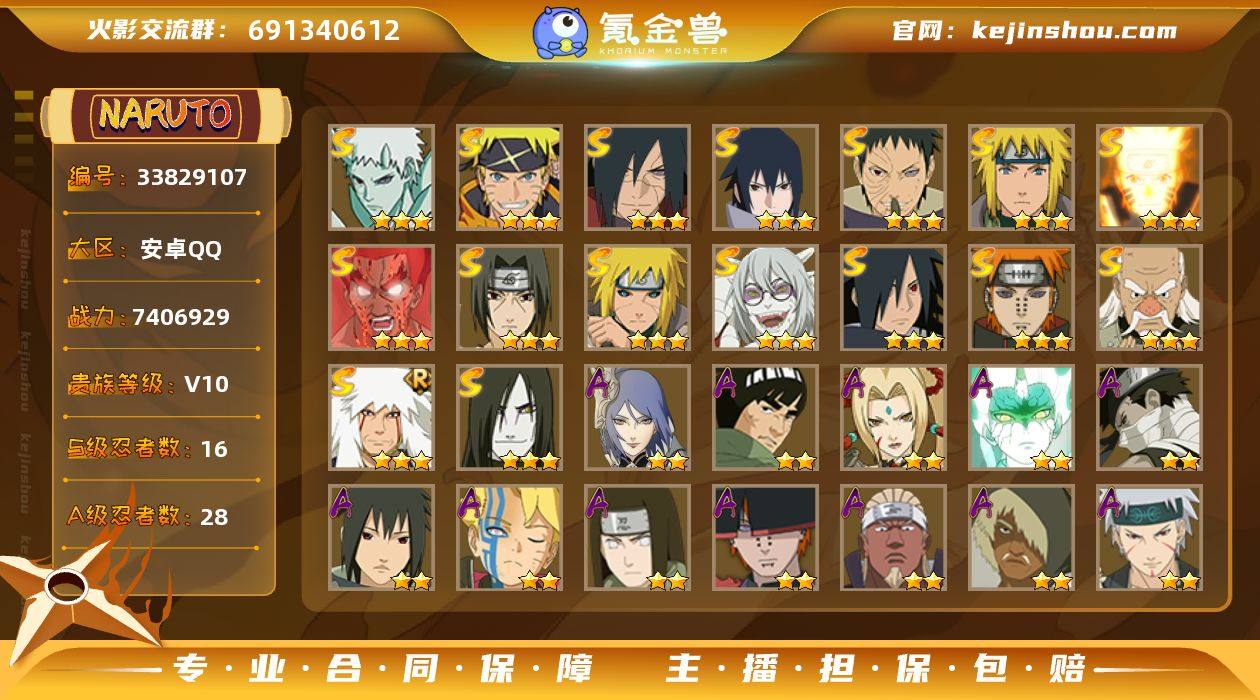Click the QQ group number 691340612
Image resolution: width=1260 pixels, height=700 pixels.
[x=324, y=30]
